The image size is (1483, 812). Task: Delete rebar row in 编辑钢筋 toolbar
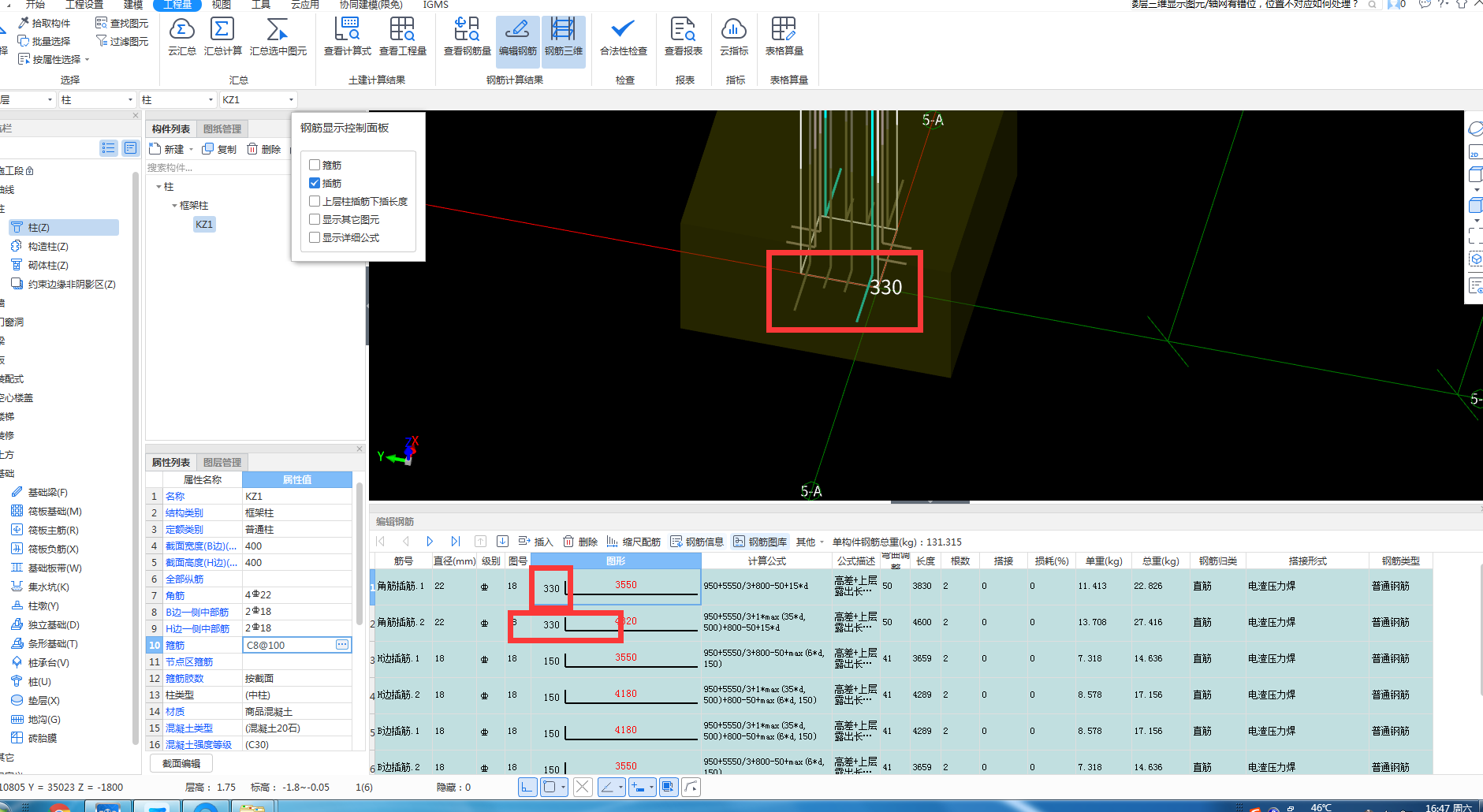(579, 542)
